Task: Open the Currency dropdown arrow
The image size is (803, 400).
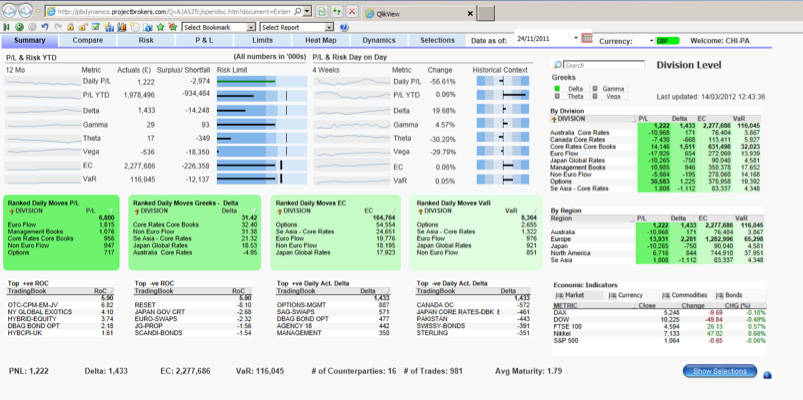Action: (x=652, y=40)
